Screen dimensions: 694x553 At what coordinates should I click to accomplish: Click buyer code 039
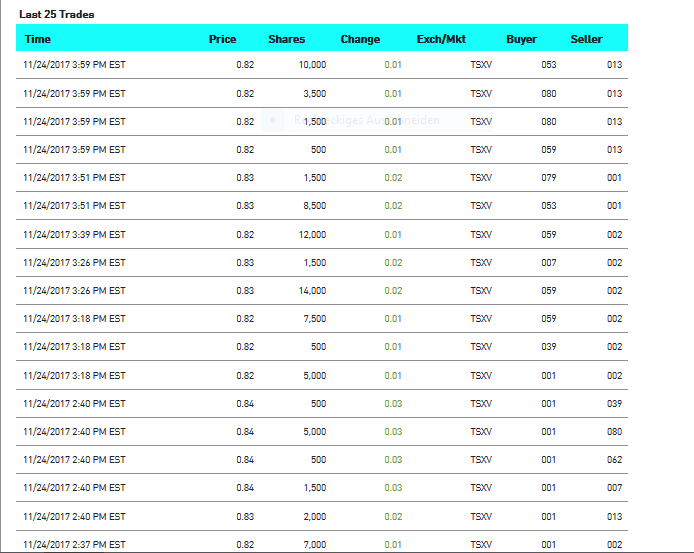(x=549, y=347)
